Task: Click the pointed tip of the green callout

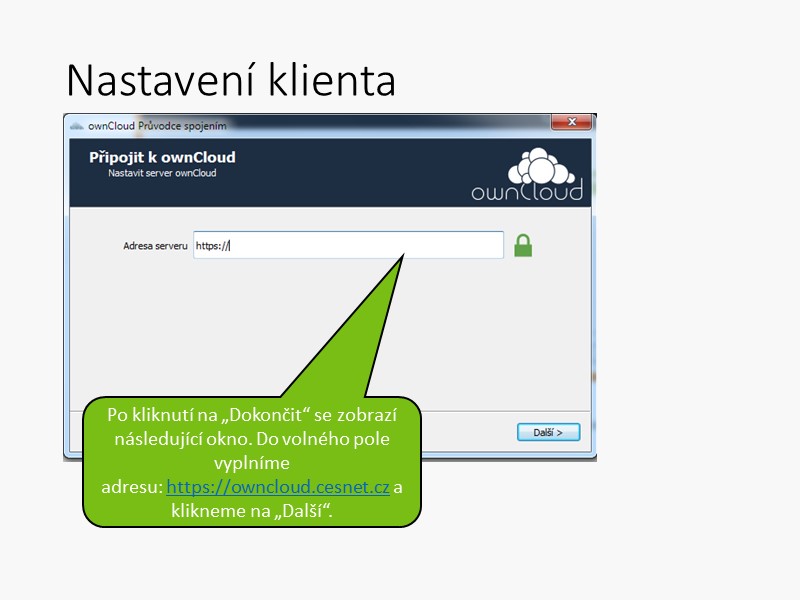Action: [402, 256]
